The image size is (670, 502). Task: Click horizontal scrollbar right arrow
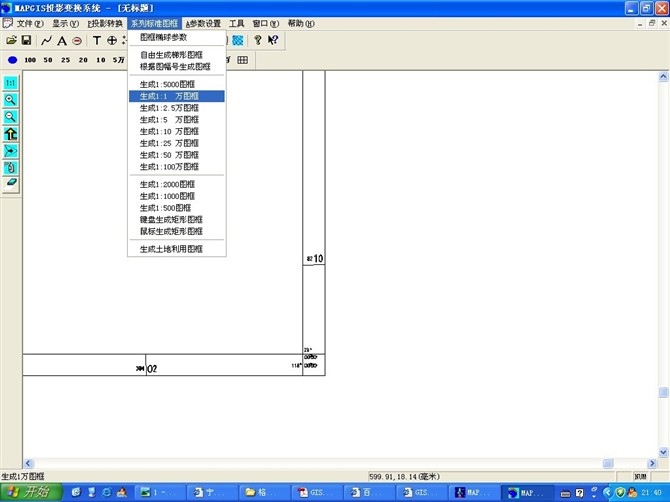652,463
